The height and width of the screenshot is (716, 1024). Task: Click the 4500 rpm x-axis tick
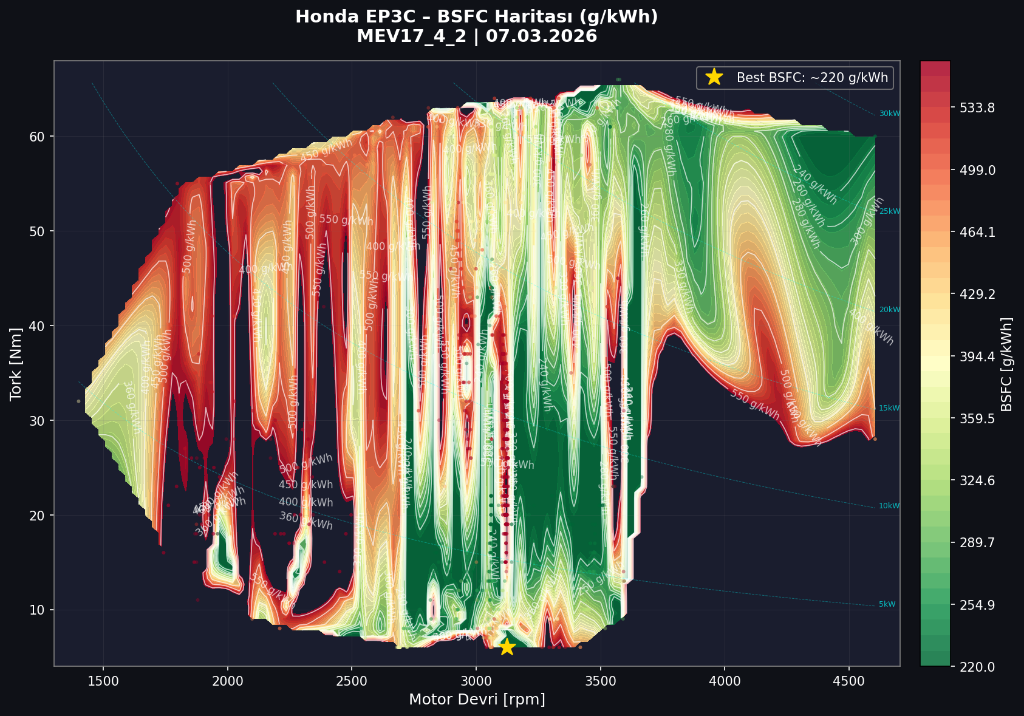pyautogui.click(x=849, y=679)
